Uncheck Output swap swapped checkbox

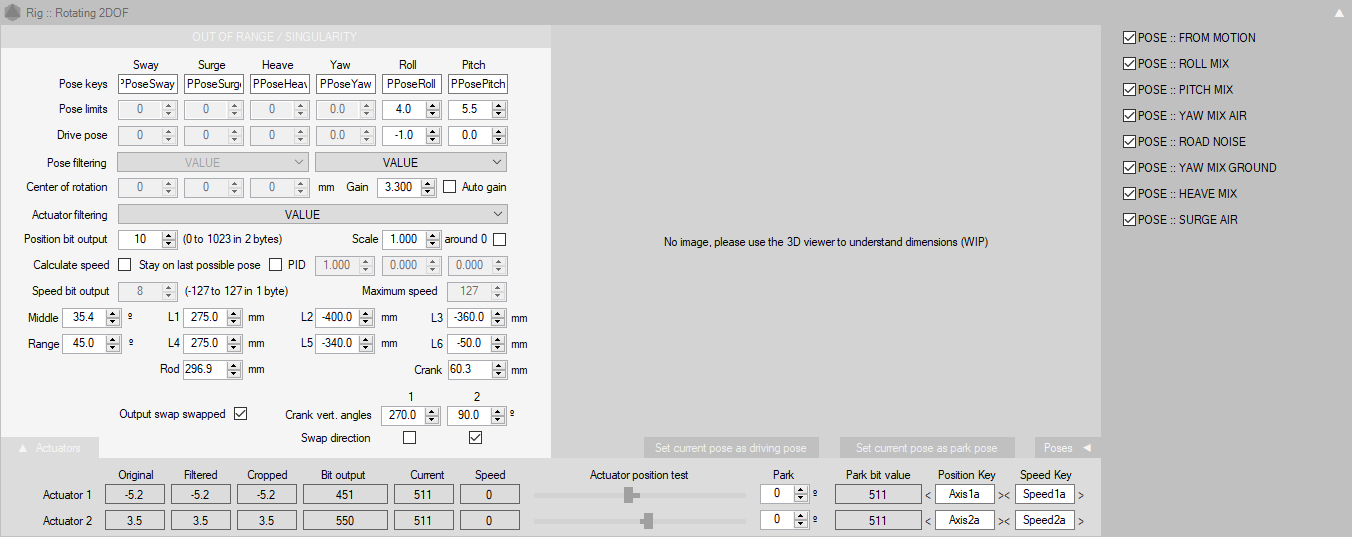click(240, 414)
